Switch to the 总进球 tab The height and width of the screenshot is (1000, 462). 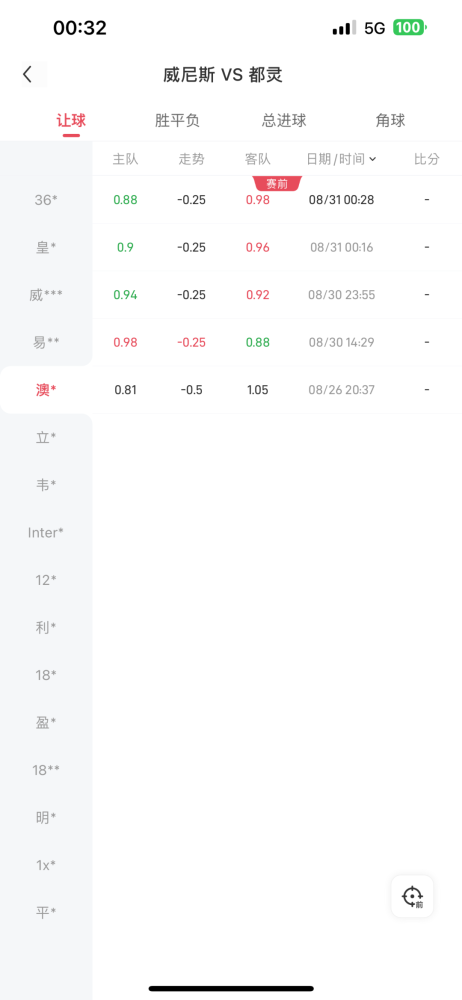pos(284,121)
